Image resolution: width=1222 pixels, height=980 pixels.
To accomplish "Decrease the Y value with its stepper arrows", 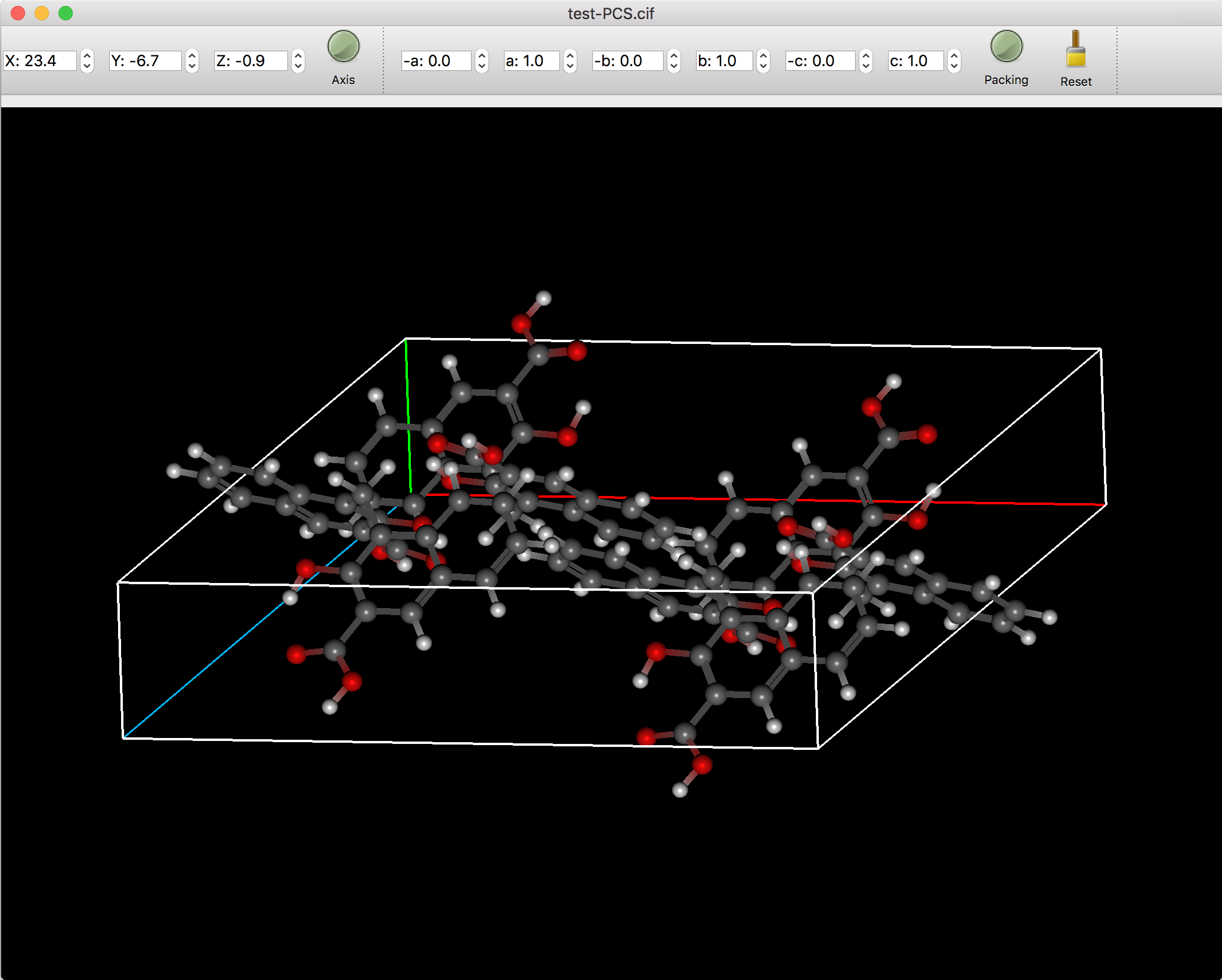I will [x=192, y=66].
